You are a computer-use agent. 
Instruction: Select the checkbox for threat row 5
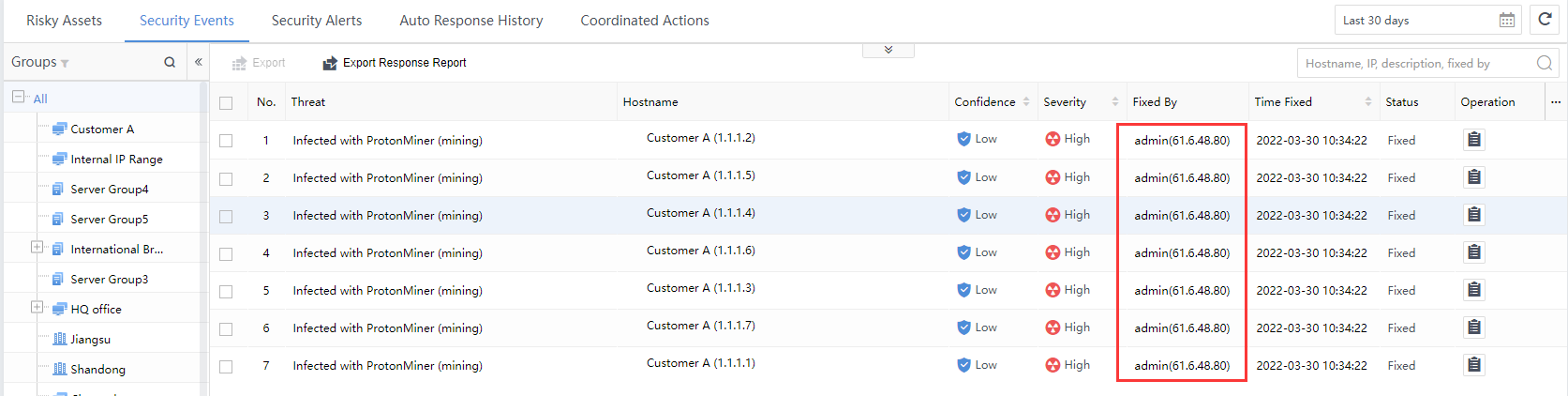tap(226, 291)
